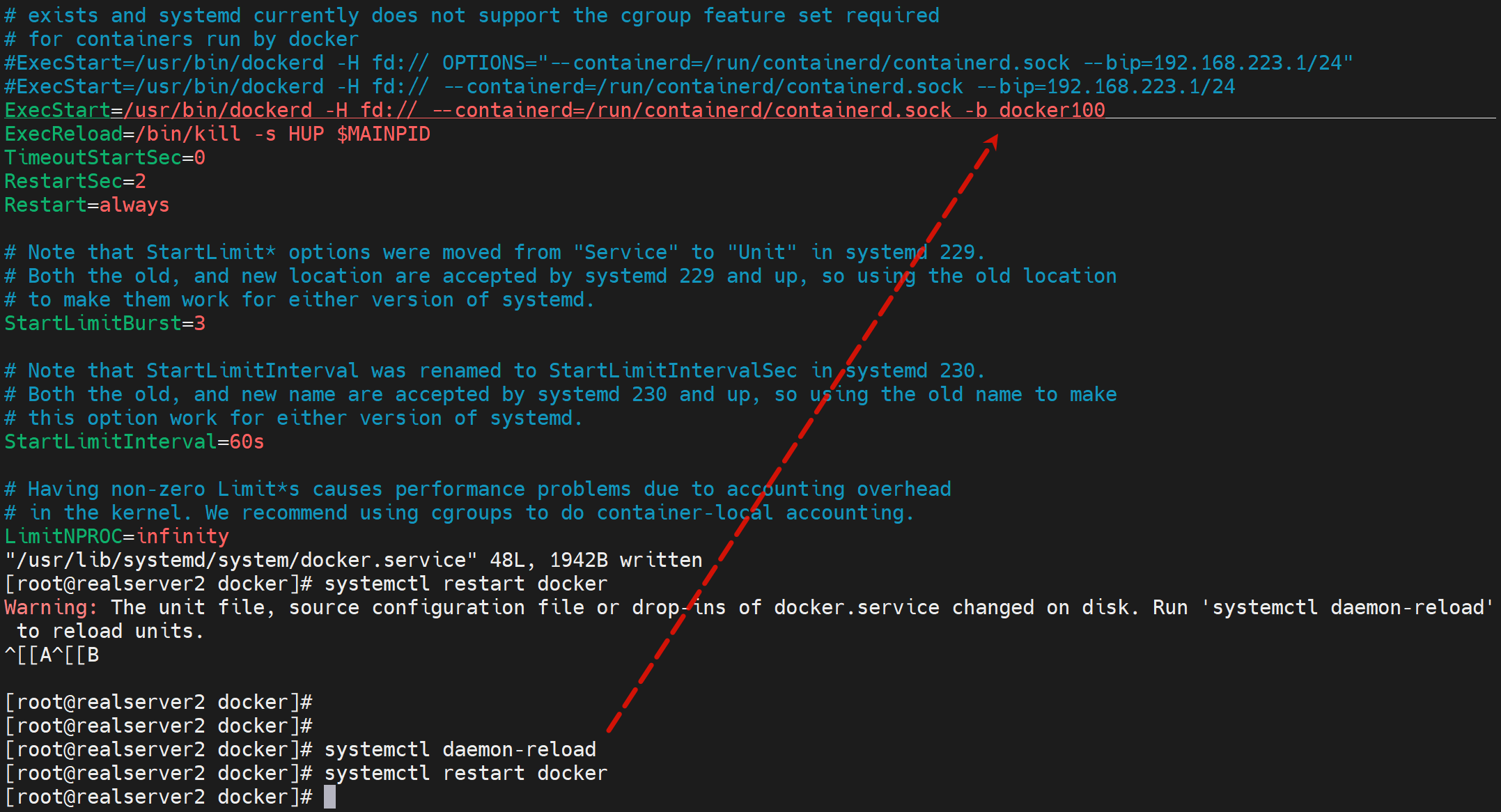Click the '^[[A^[[B' escape sequence text

point(52,655)
